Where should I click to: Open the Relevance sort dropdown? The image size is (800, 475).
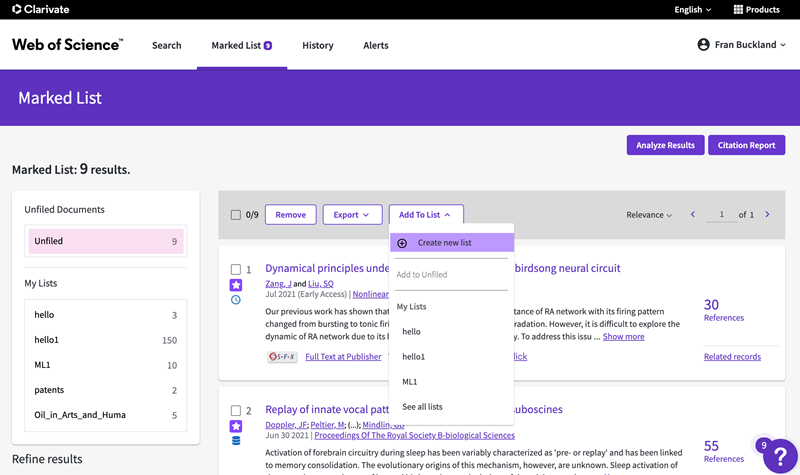[x=649, y=215]
